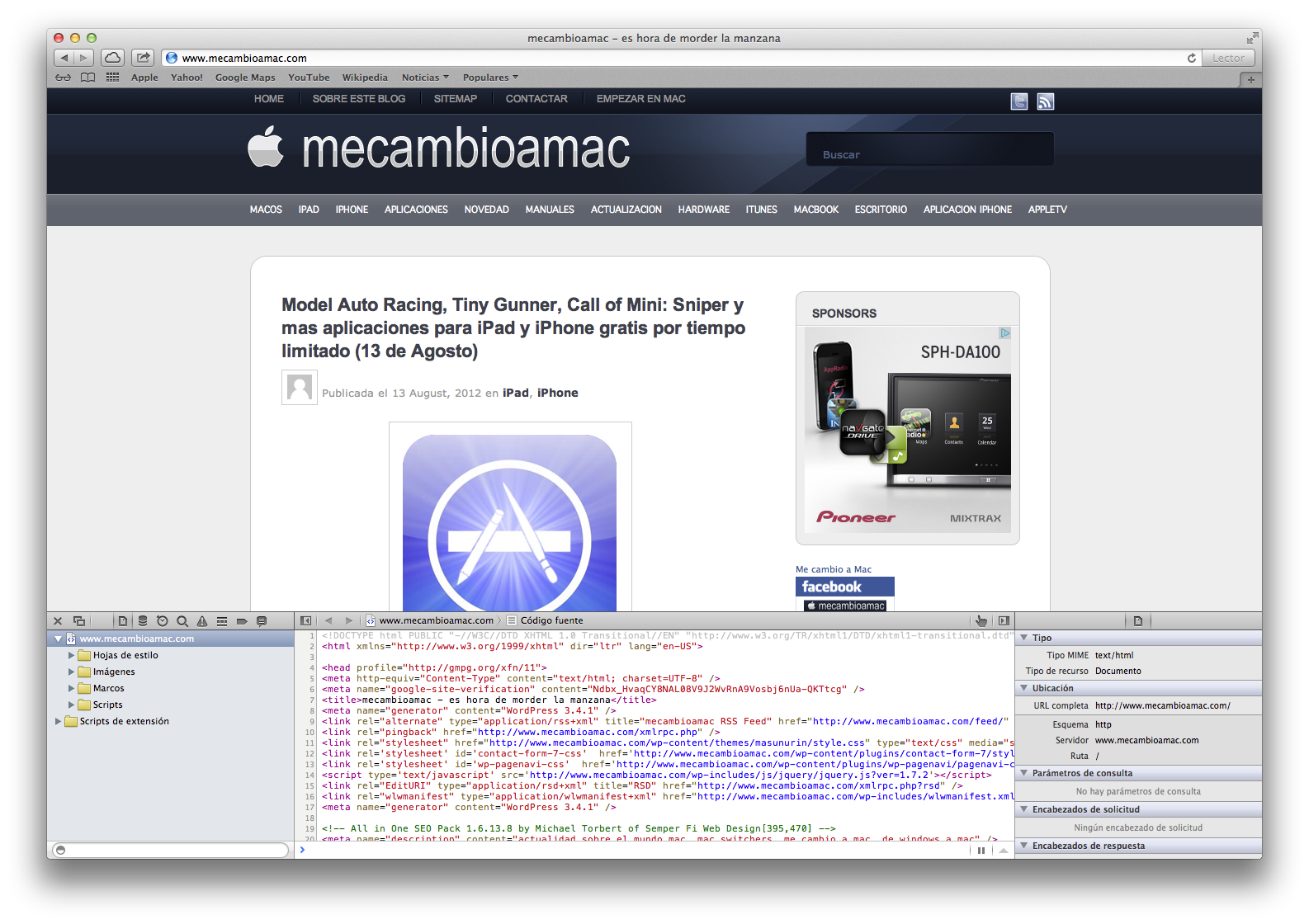Toggle element inspection hand pointer icon
This screenshot has height=924, width=1309.
(981, 620)
